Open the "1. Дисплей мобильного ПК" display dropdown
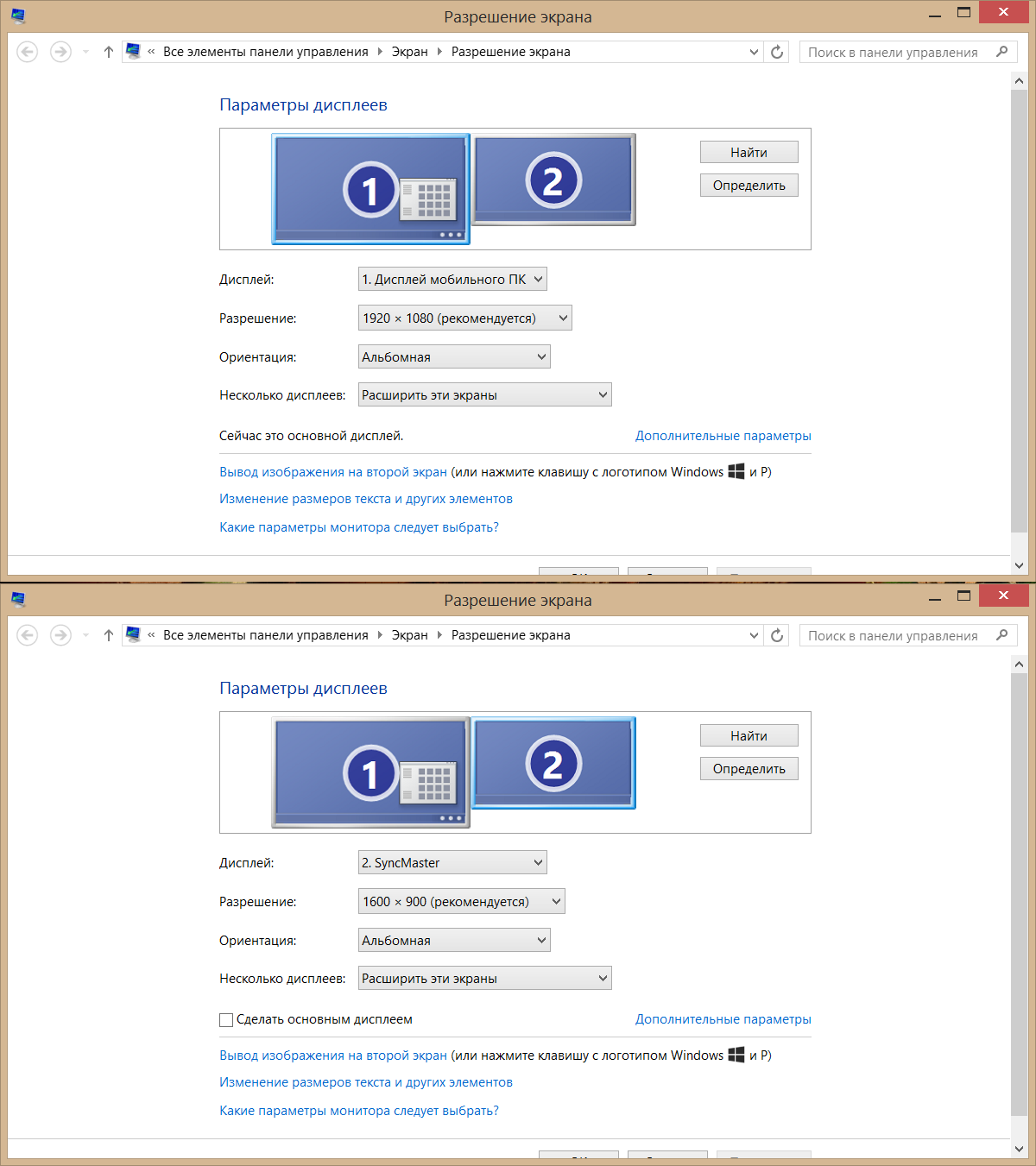 (452, 280)
